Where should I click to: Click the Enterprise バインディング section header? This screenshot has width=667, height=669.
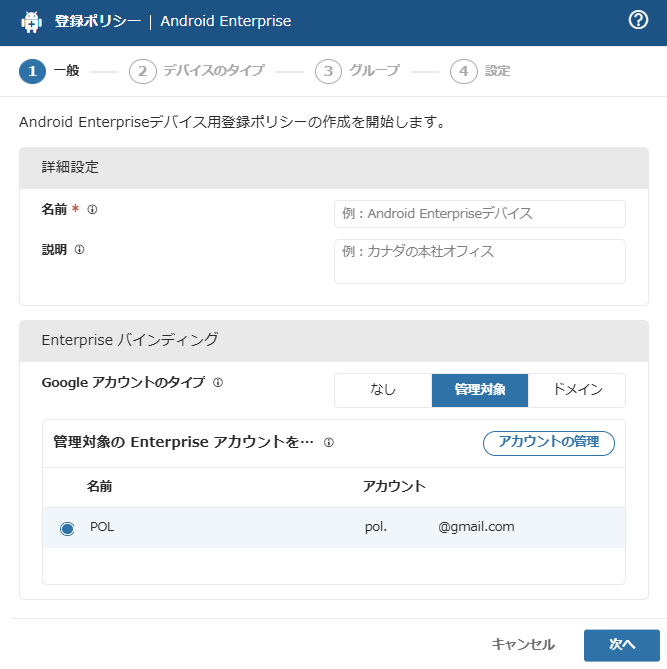[x=334, y=341]
